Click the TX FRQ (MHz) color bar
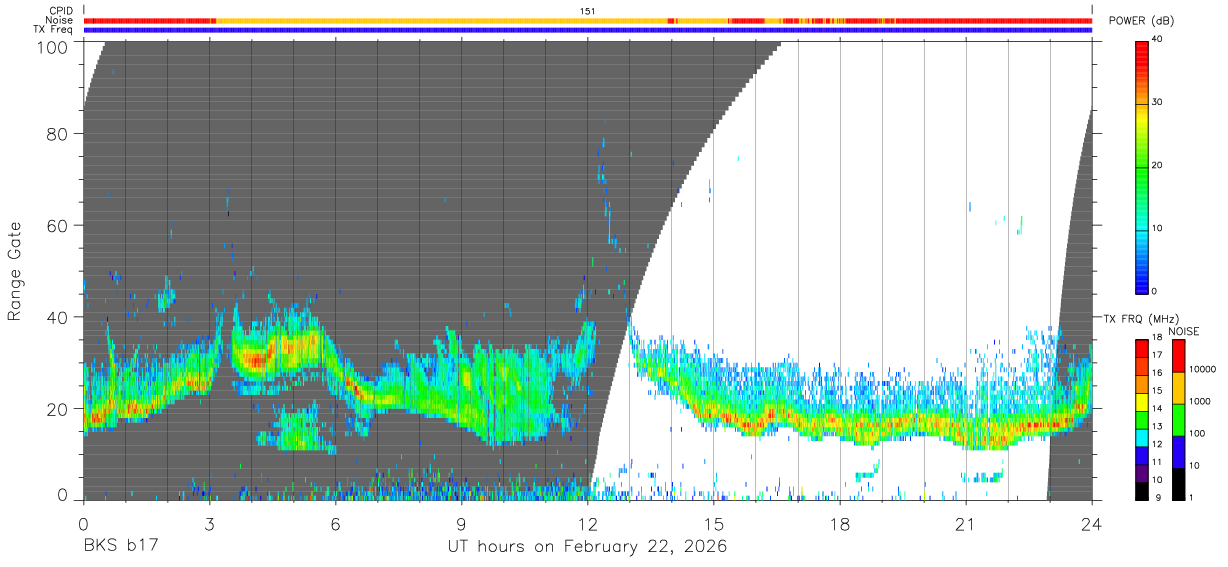Image resolution: width=1228 pixels, height=567 pixels. pyautogui.click(x=1141, y=420)
